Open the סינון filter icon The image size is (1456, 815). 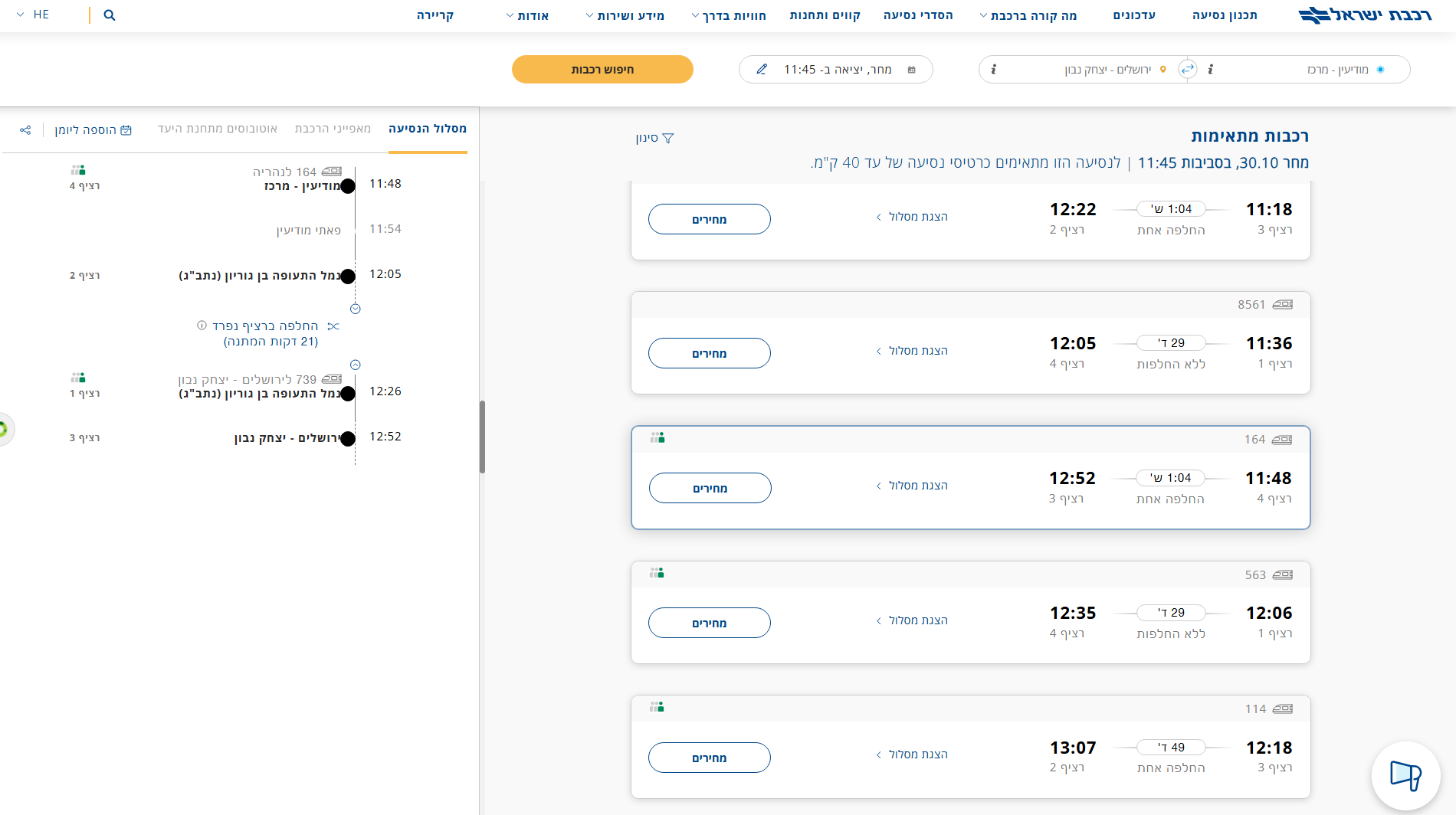[x=667, y=139]
